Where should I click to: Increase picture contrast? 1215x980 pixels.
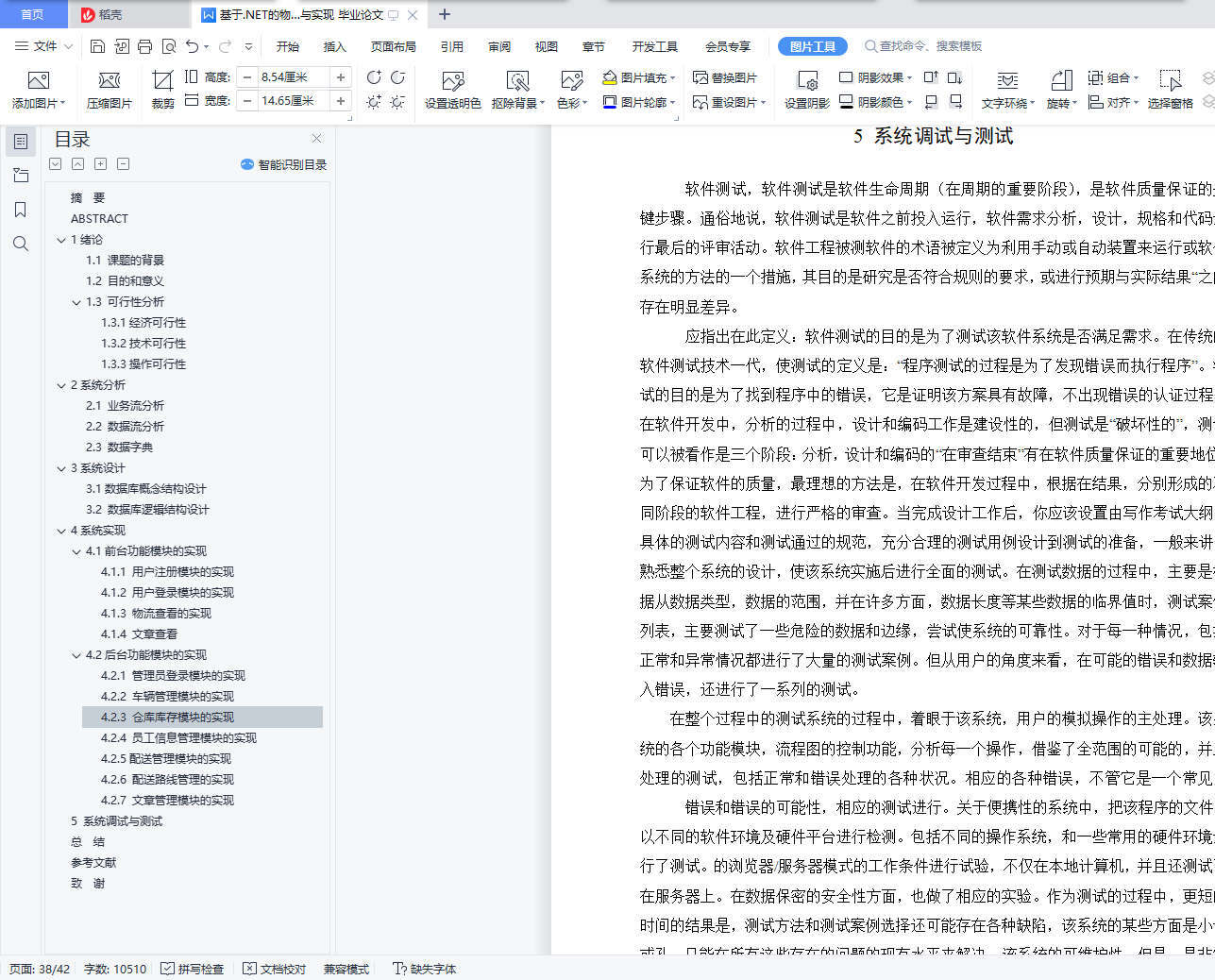[375, 77]
